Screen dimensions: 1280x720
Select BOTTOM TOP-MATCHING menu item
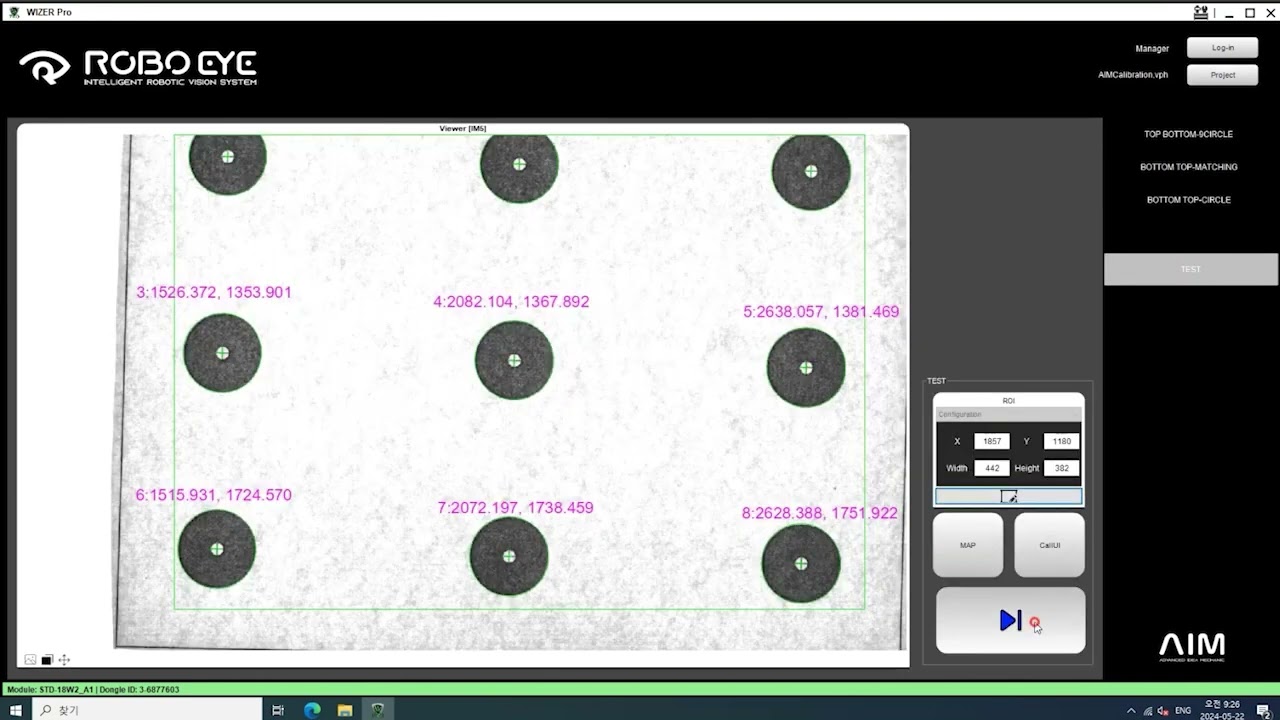1188,167
